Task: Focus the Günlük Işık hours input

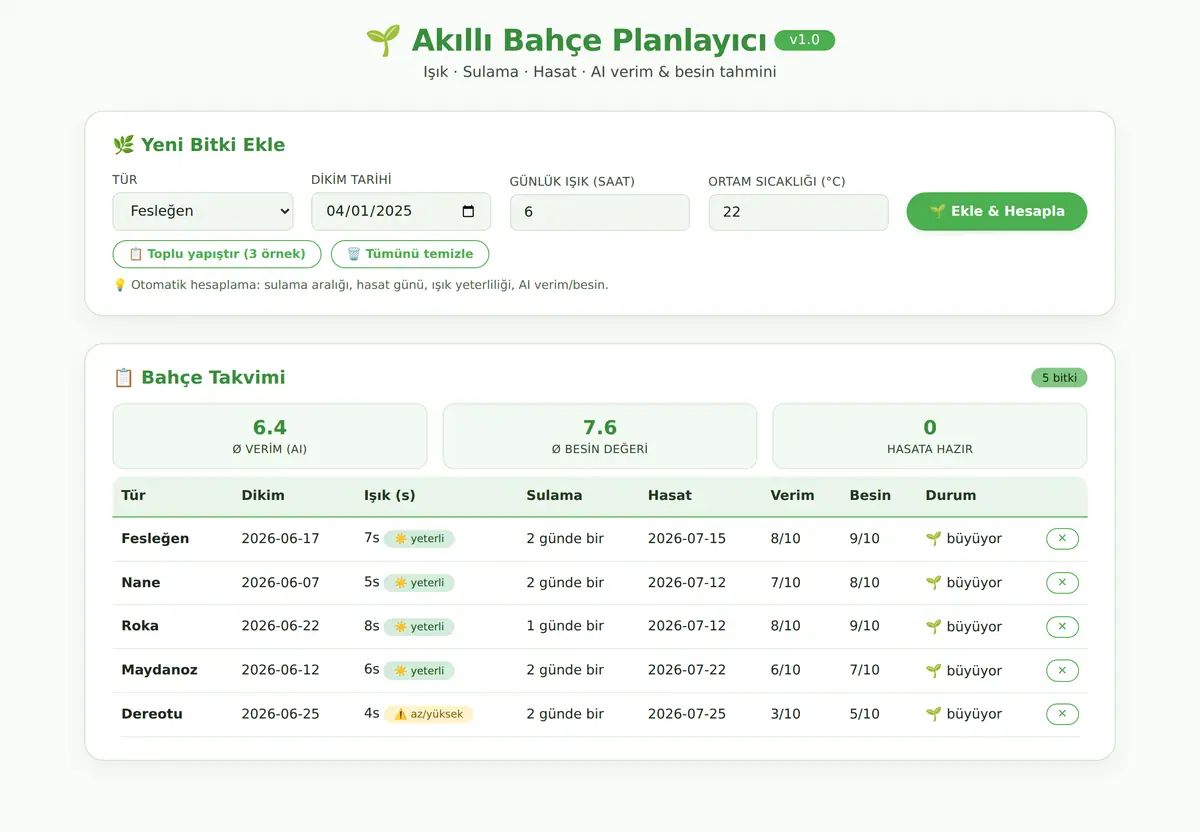Action: click(x=600, y=212)
